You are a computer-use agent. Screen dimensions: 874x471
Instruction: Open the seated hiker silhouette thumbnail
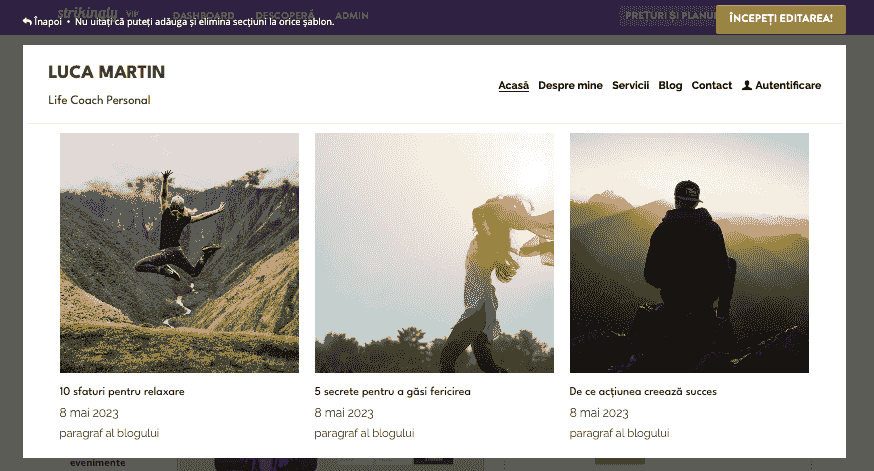[689, 253]
